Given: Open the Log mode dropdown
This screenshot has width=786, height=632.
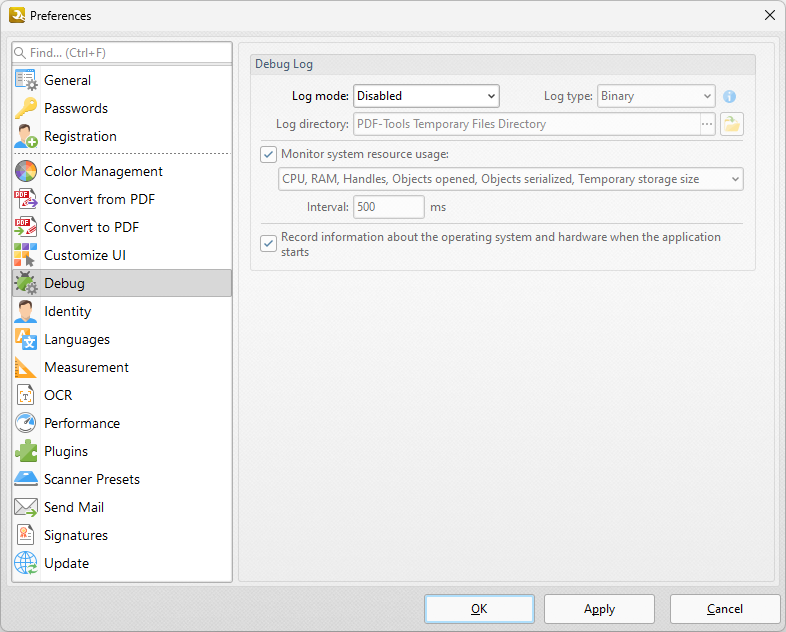Looking at the screenshot, I should coord(426,96).
